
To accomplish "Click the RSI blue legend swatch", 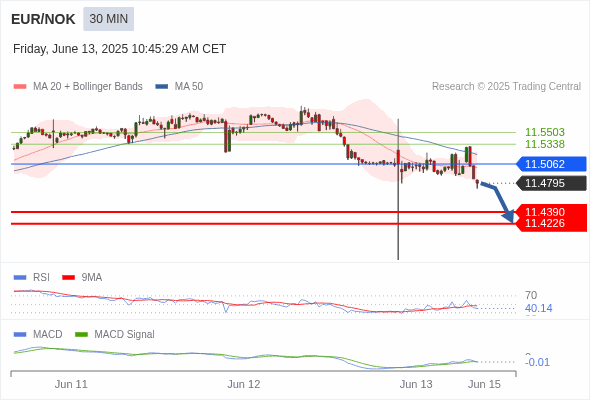I will point(20,278).
